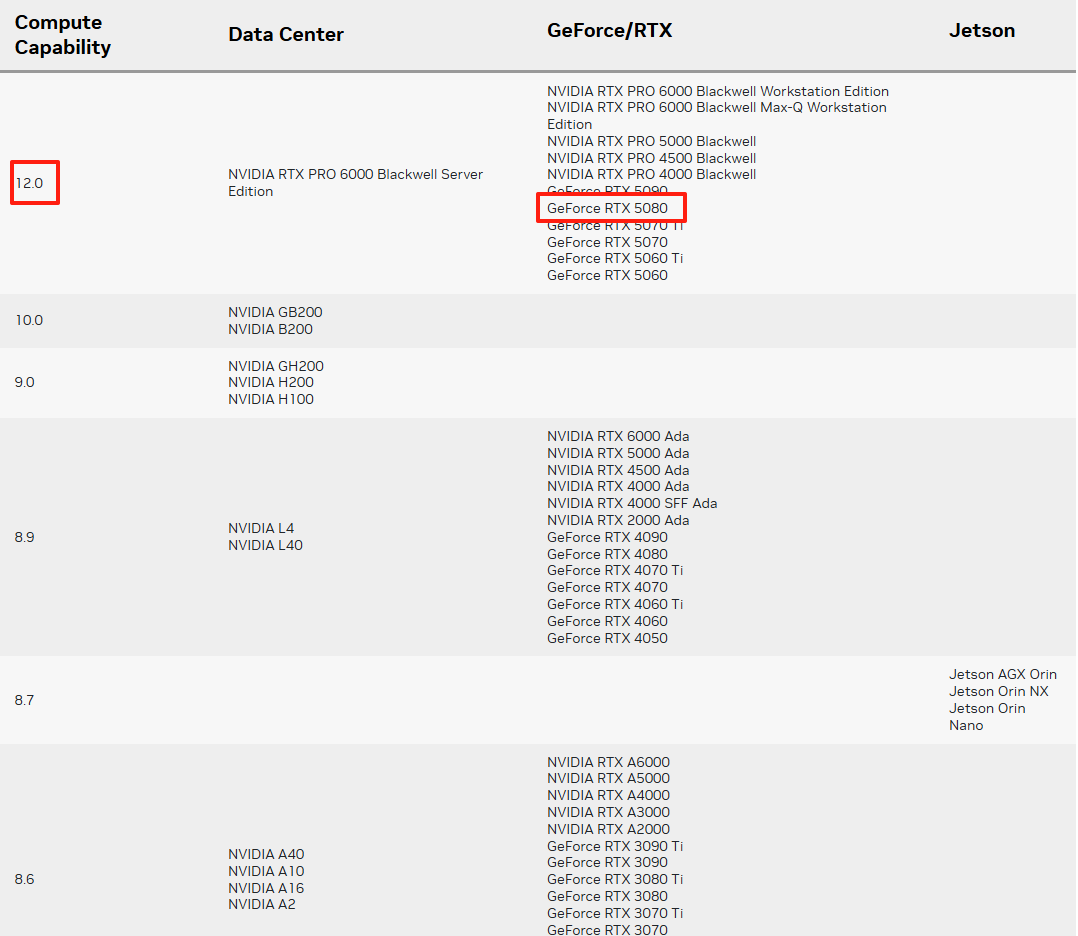Click the NVIDIA GH200 entry
The image size is (1078, 936).
tap(276, 367)
